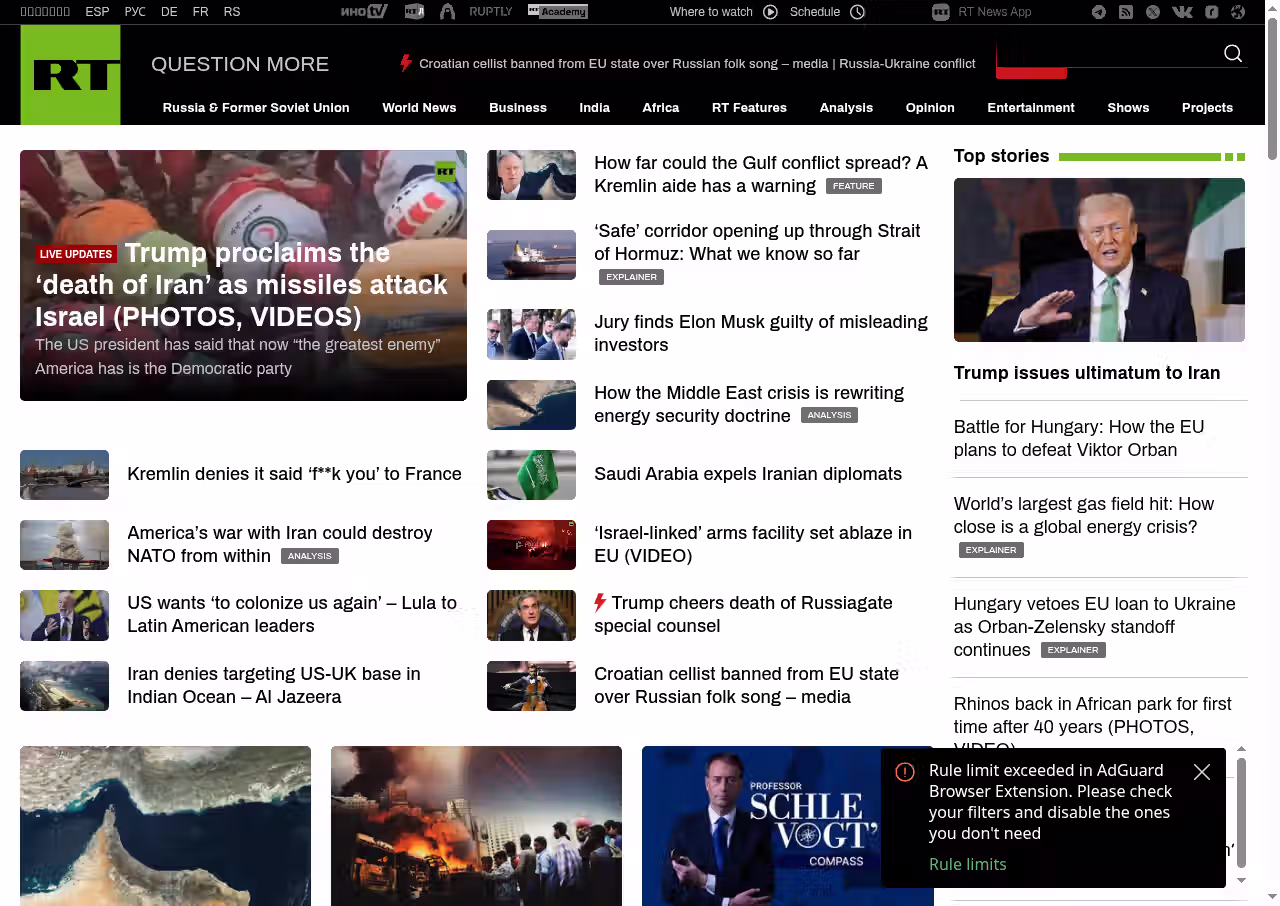Dismiss the AdGuard rule limit notification
This screenshot has width=1280, height=906.
tap(1201, 772)
